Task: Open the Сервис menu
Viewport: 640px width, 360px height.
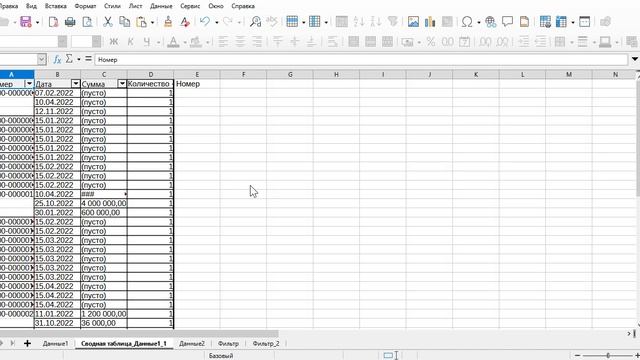Action: tap(190, 6)
